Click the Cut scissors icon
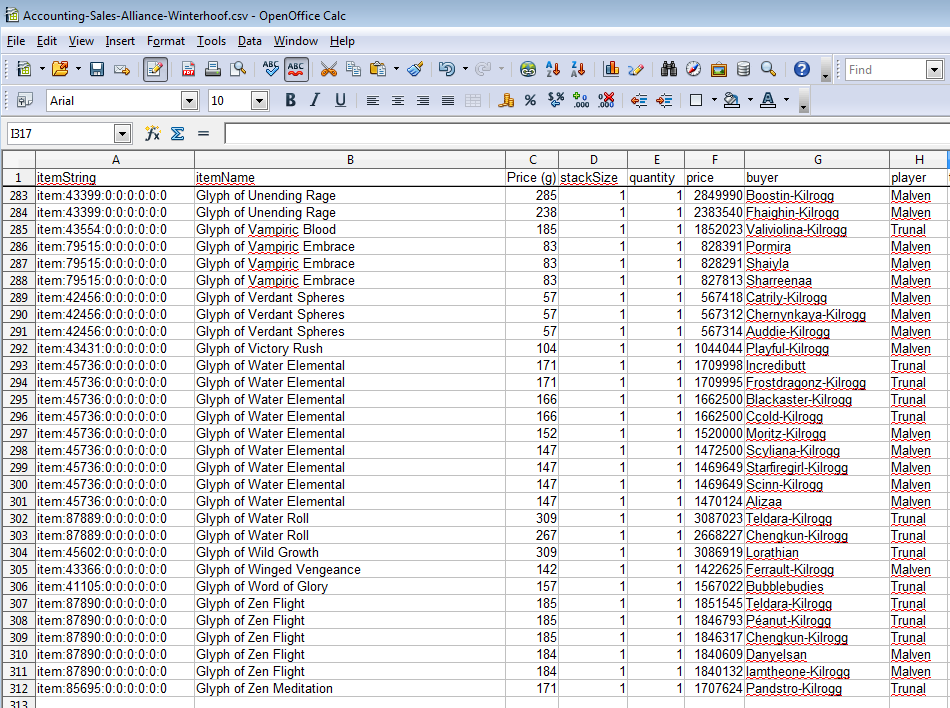The height and width of the screenshot is (708, 950). click(x=328, y=70)
